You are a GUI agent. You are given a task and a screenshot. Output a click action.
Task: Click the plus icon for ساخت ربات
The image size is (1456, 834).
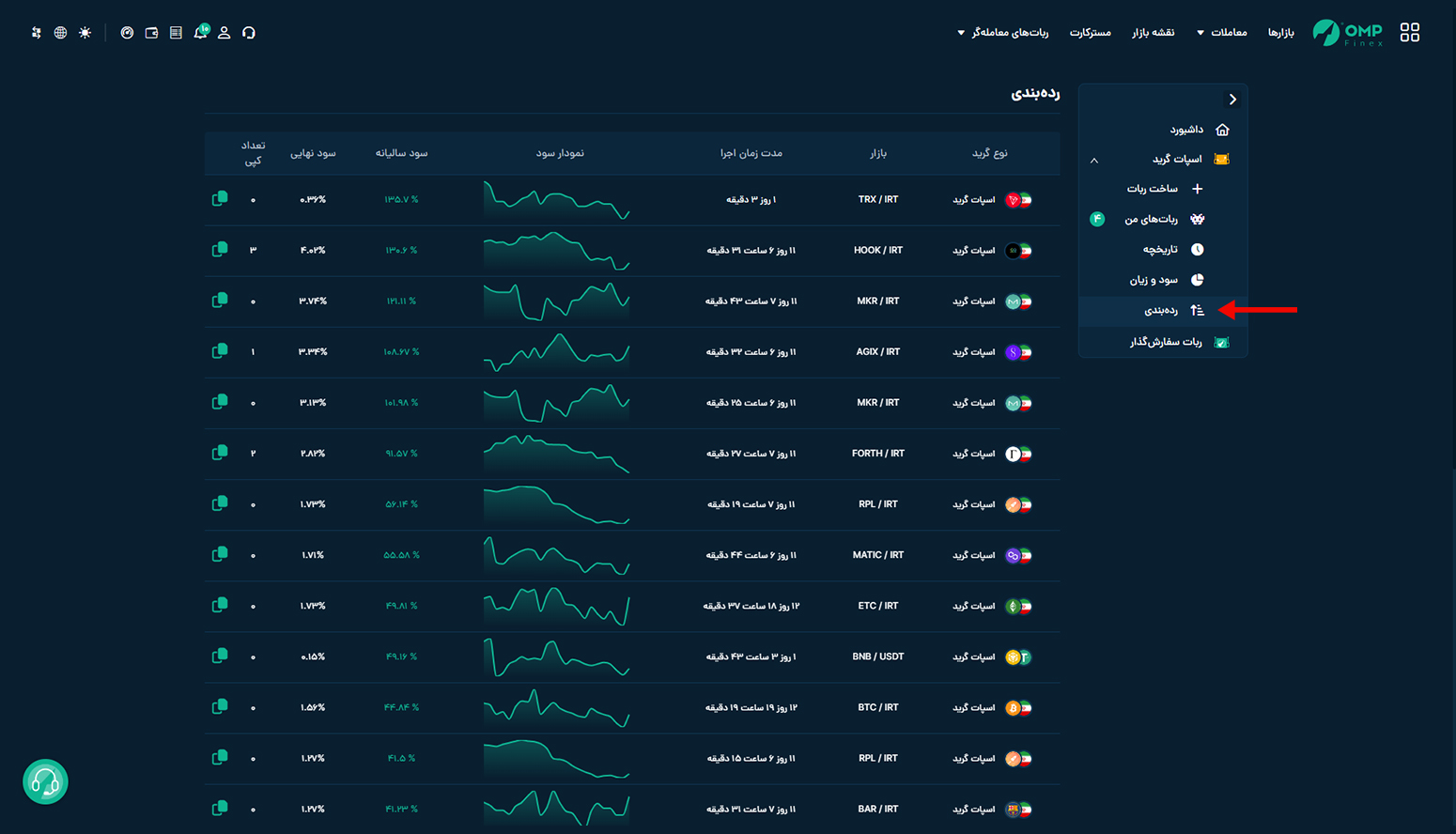click(x=1197, y=189)
